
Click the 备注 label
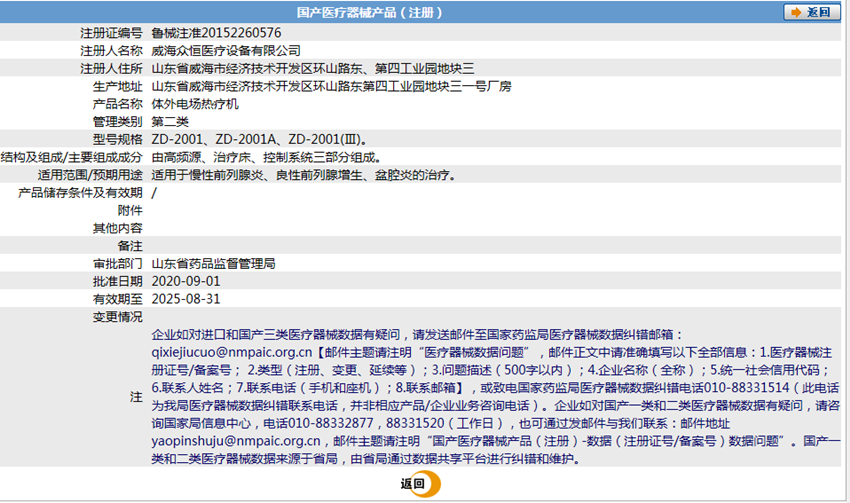click(x=130, y=246)
